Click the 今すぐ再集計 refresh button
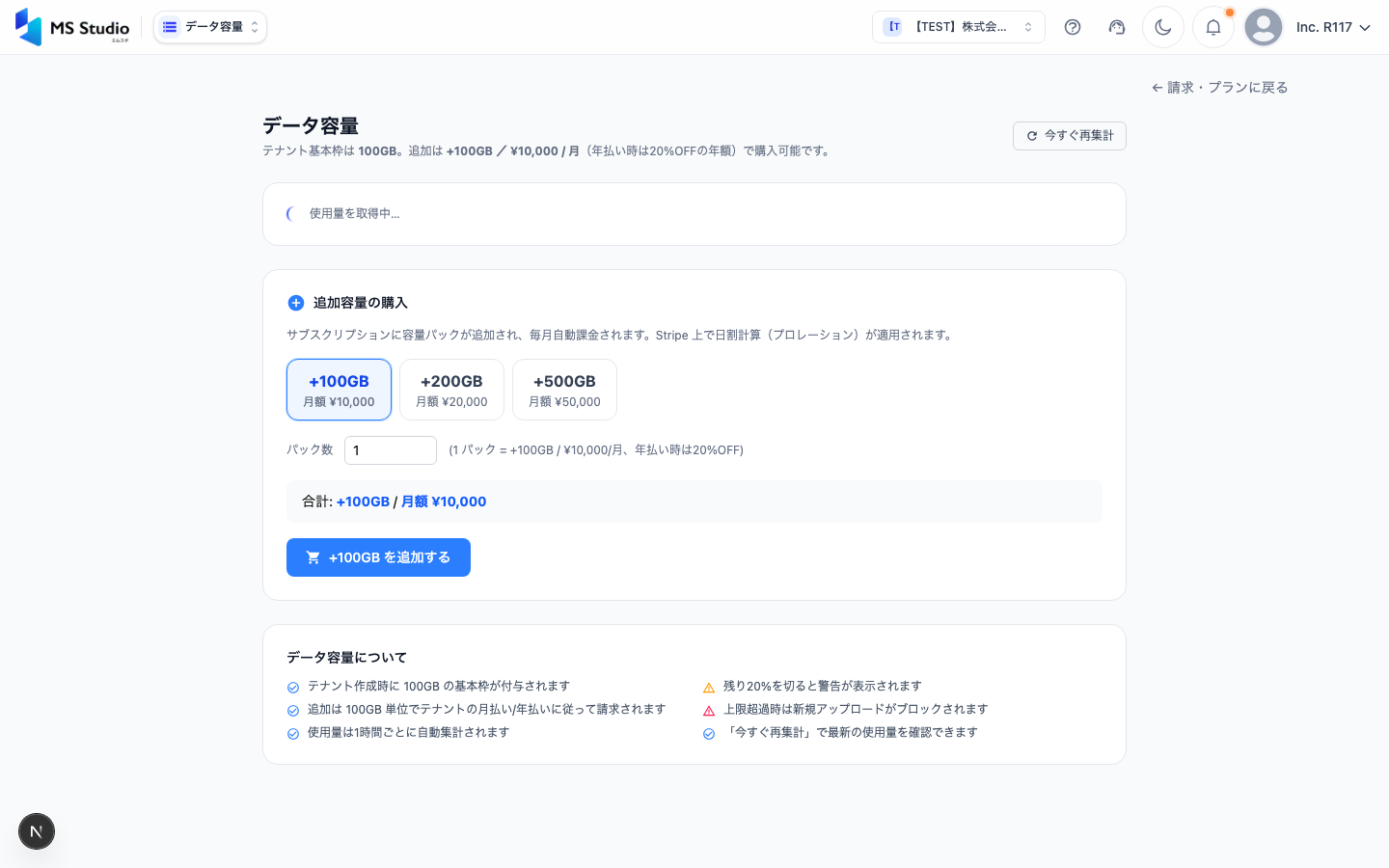The image size is (1389, 868). [1070, 136]
